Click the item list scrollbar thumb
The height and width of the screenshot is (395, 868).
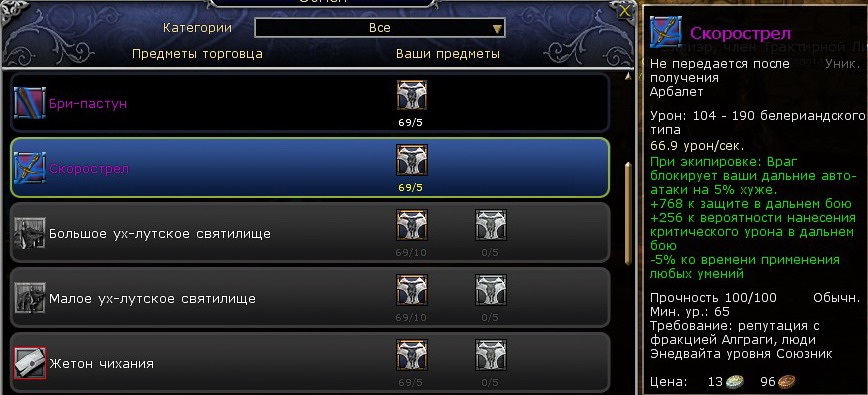click(x=627, y=213)
